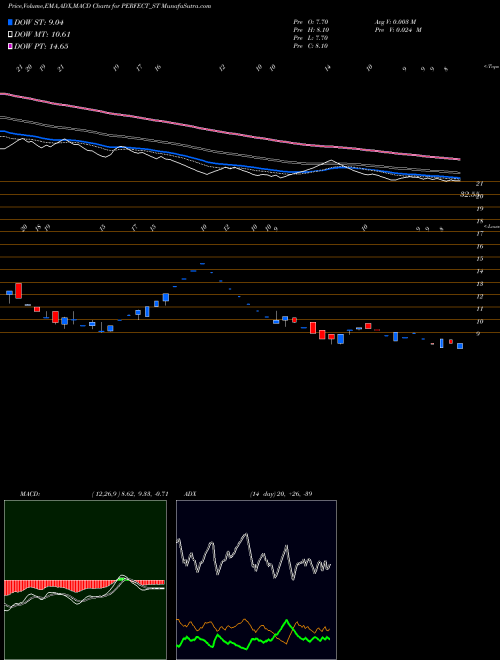
Task: Click the 'ADX' panel label
Action: pyautogui.click(x=190, y=494)
